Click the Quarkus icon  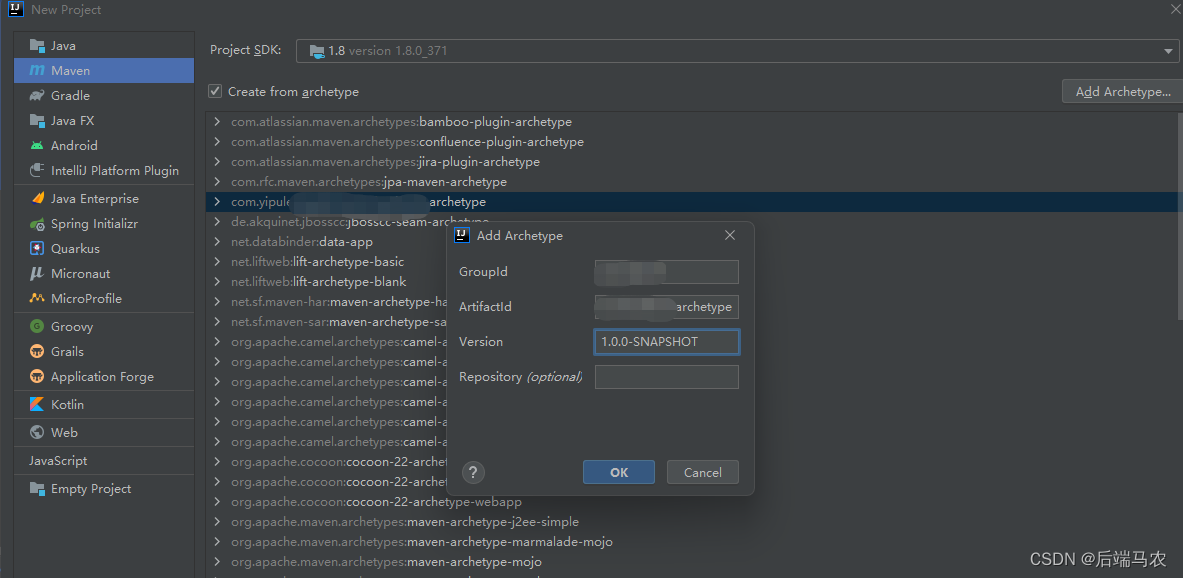click(x=37, y=248)
